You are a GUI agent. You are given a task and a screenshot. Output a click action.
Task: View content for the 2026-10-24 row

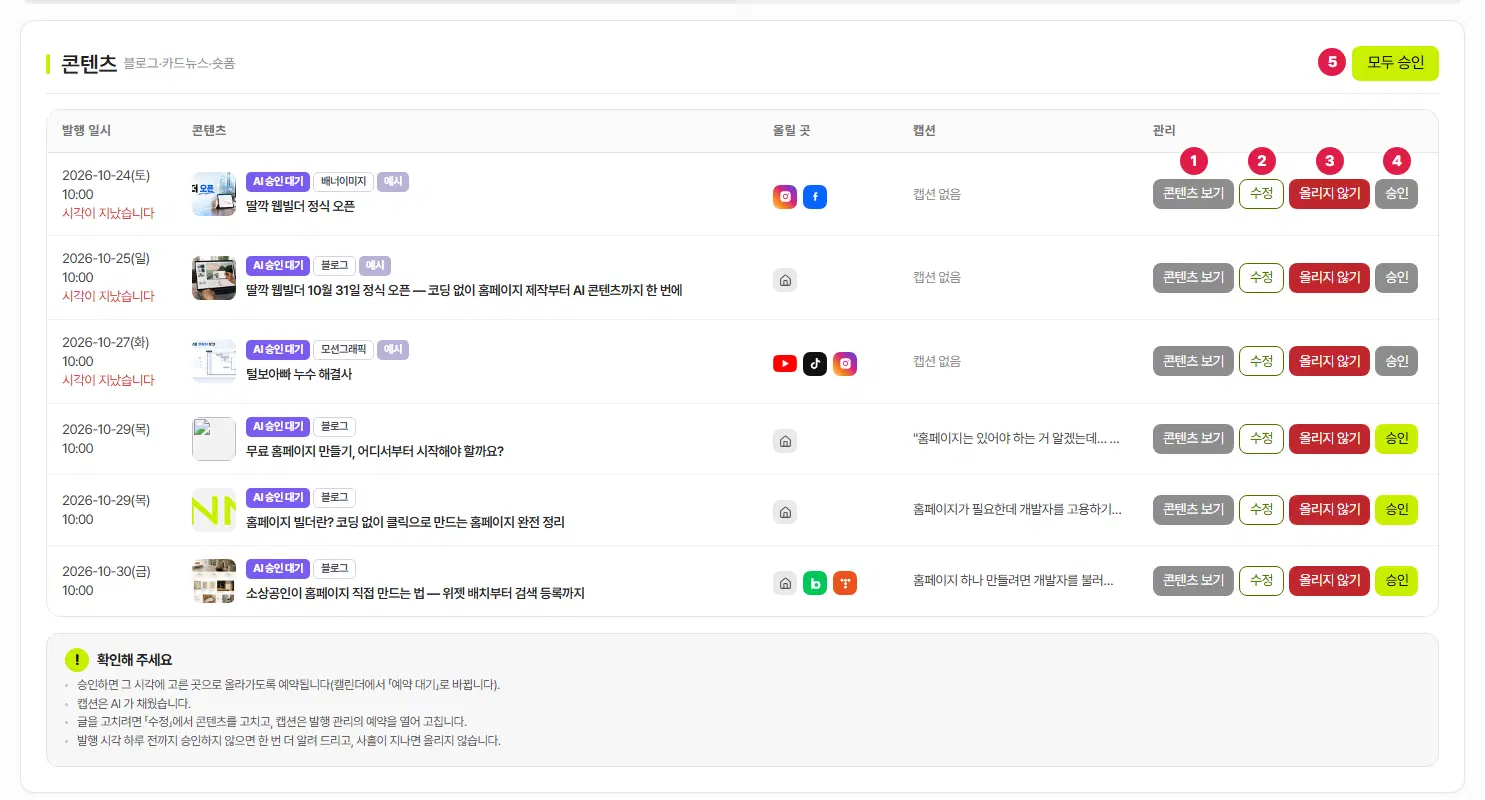pyautogui.click(x=1193, y=194)
